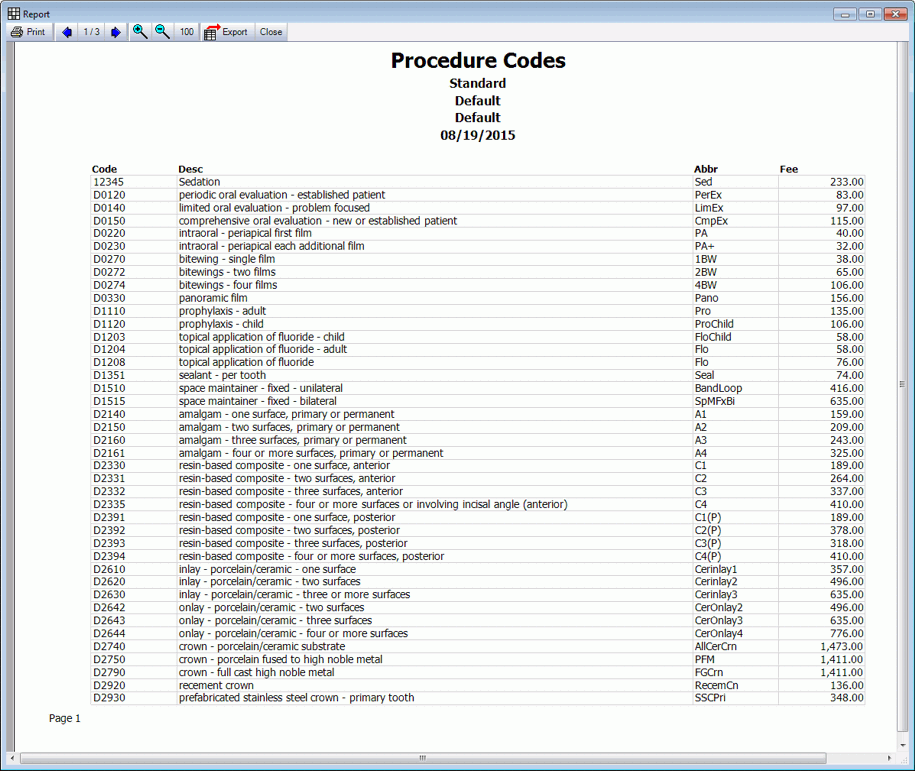Click horizontal scrollbar left arrow

click(13, 758)
